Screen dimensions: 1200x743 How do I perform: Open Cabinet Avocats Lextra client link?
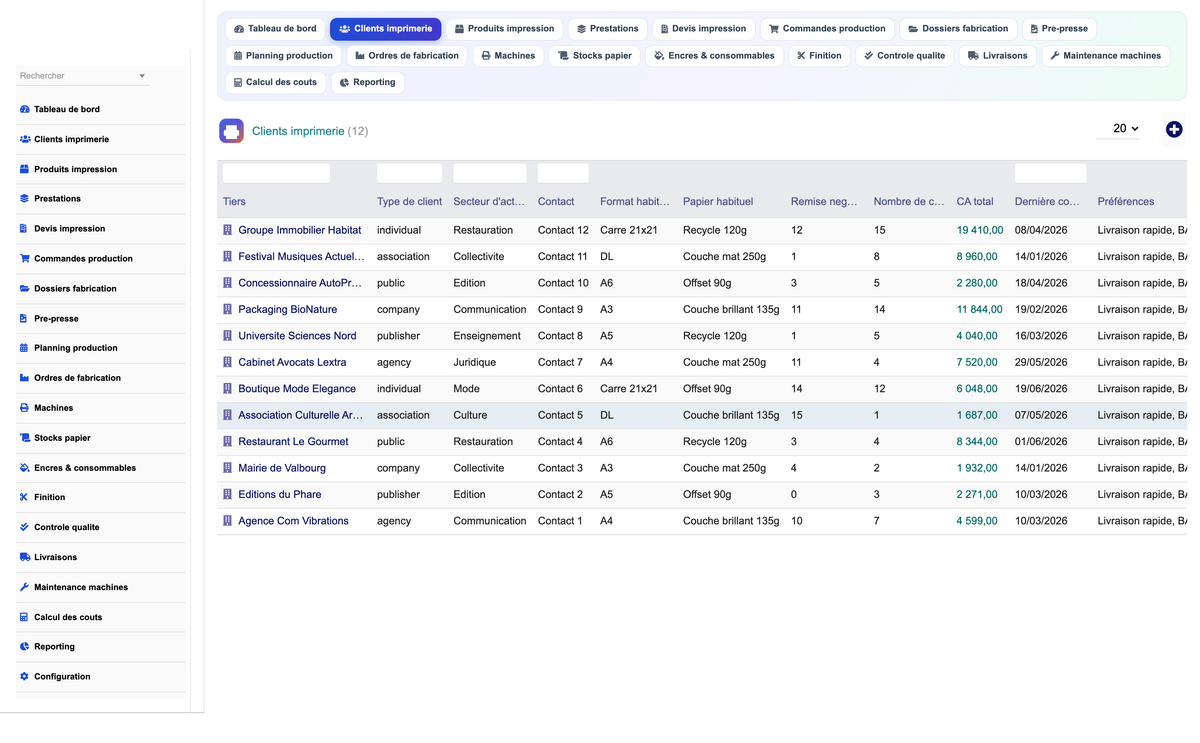pyautogui.click(x=292, y=362)
